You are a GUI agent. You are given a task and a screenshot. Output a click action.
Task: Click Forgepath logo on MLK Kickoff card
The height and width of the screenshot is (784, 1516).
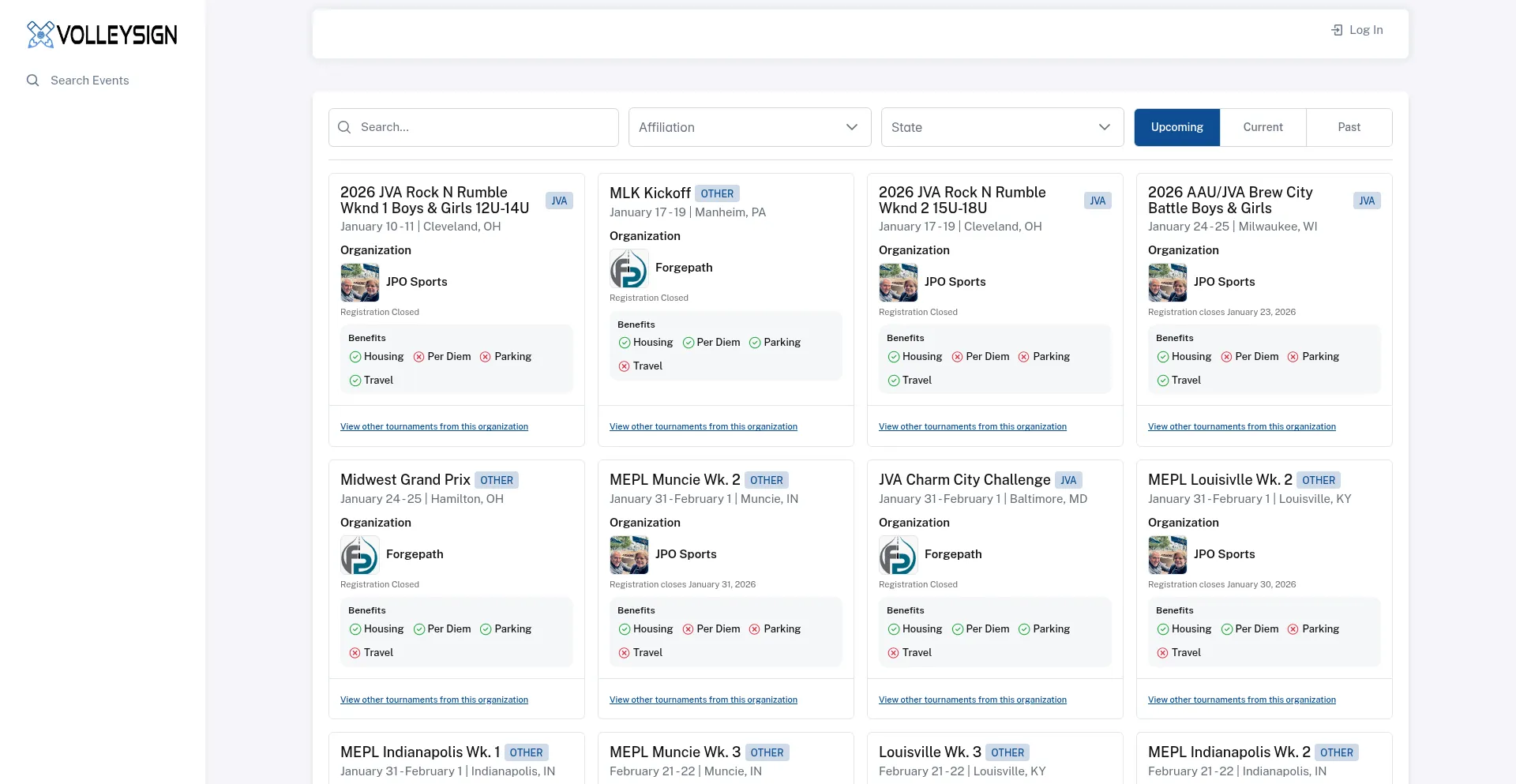(629, 268)
